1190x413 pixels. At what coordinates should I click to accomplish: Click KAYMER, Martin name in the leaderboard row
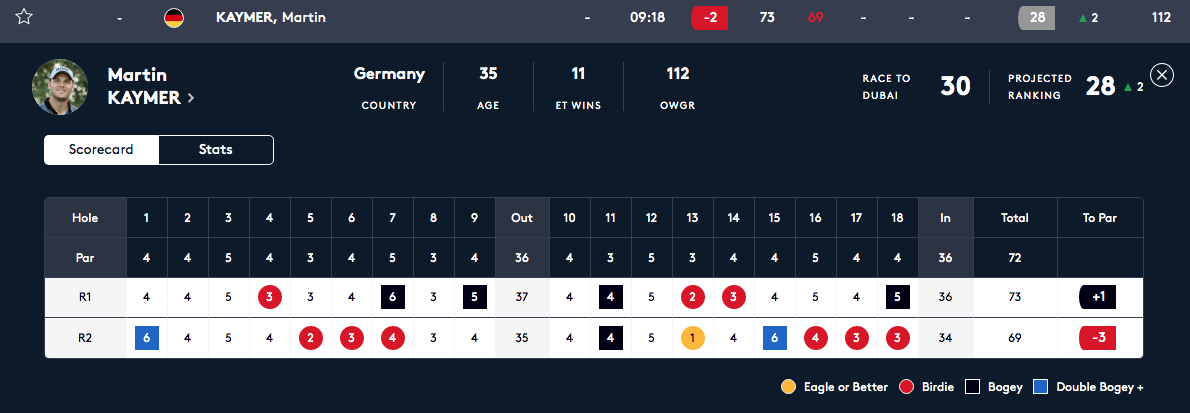271,17
